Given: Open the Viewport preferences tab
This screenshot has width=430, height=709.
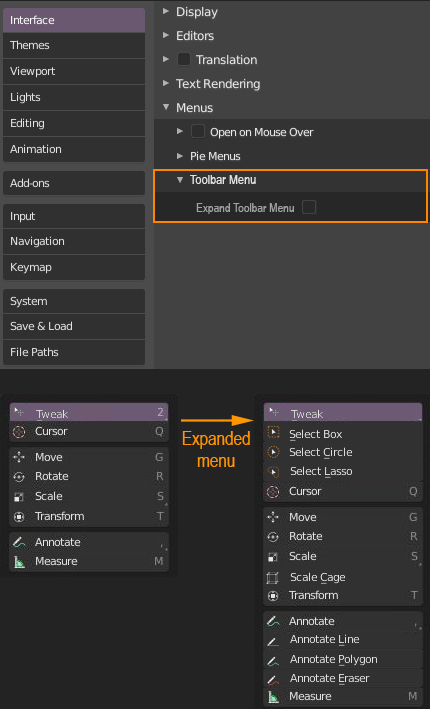Looking at the screenshot, I should click(74, 71).
